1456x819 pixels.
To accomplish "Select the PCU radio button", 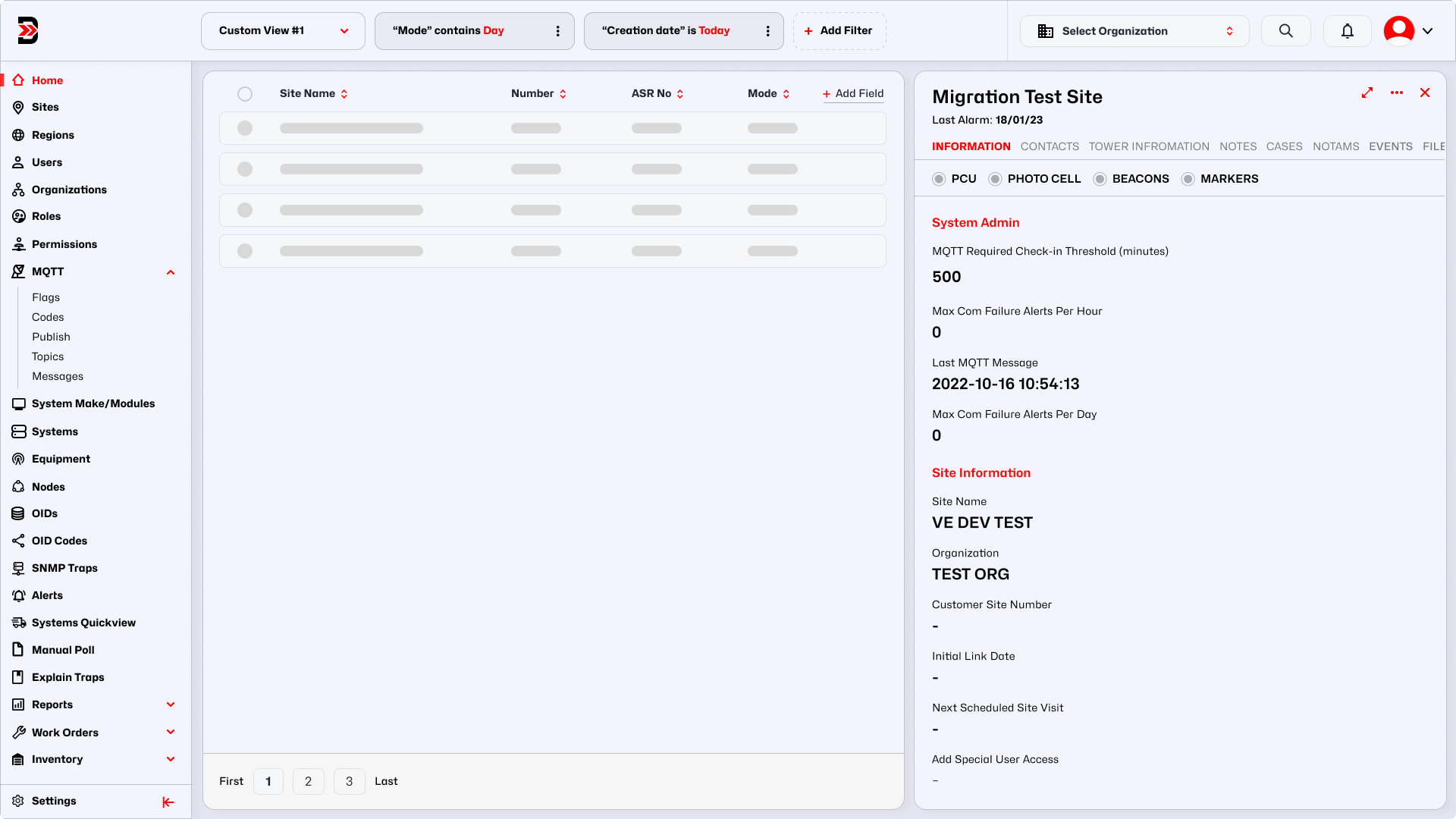I will coord(939,179).
